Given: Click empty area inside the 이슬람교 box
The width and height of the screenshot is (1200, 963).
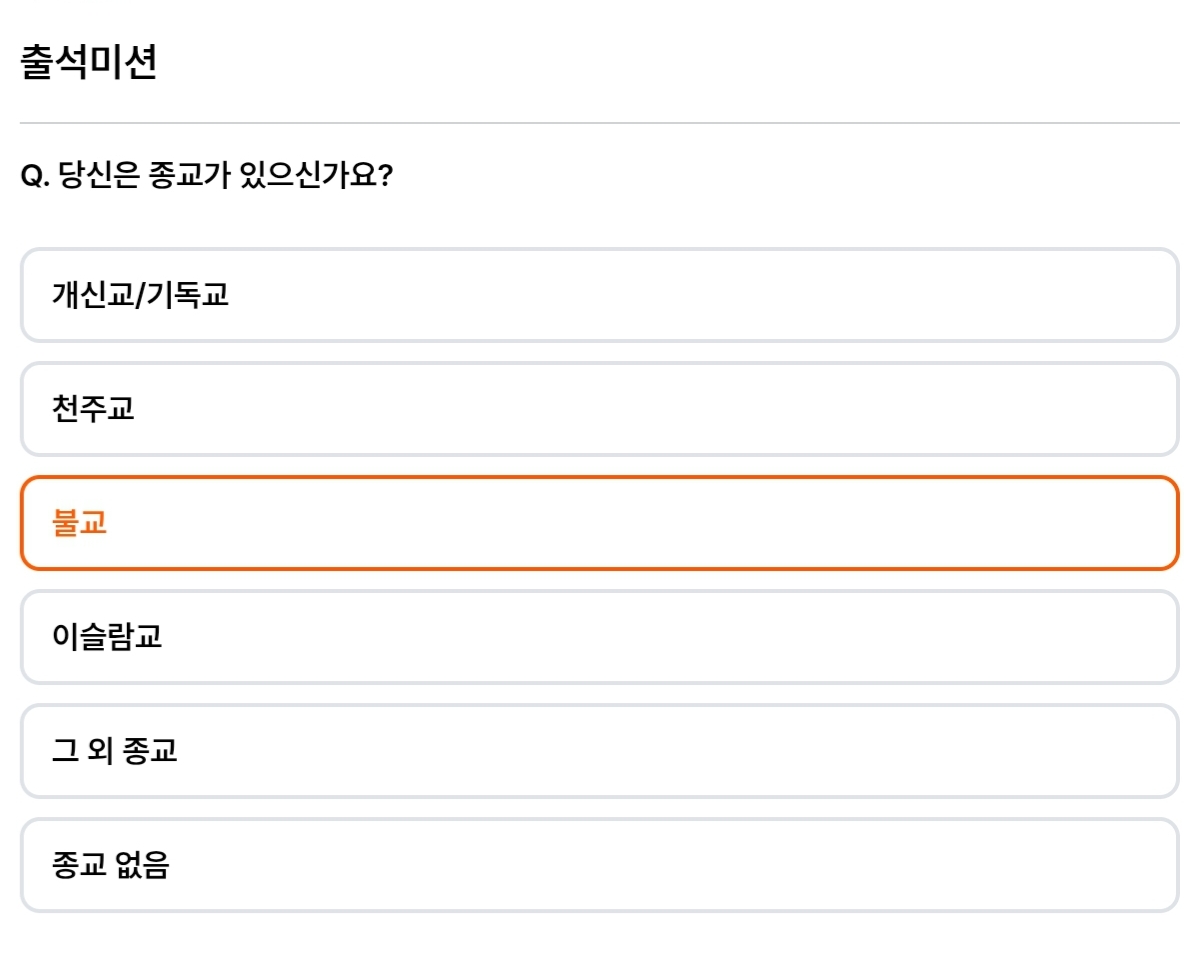Looking at the screenshot, I should (700, 637).
